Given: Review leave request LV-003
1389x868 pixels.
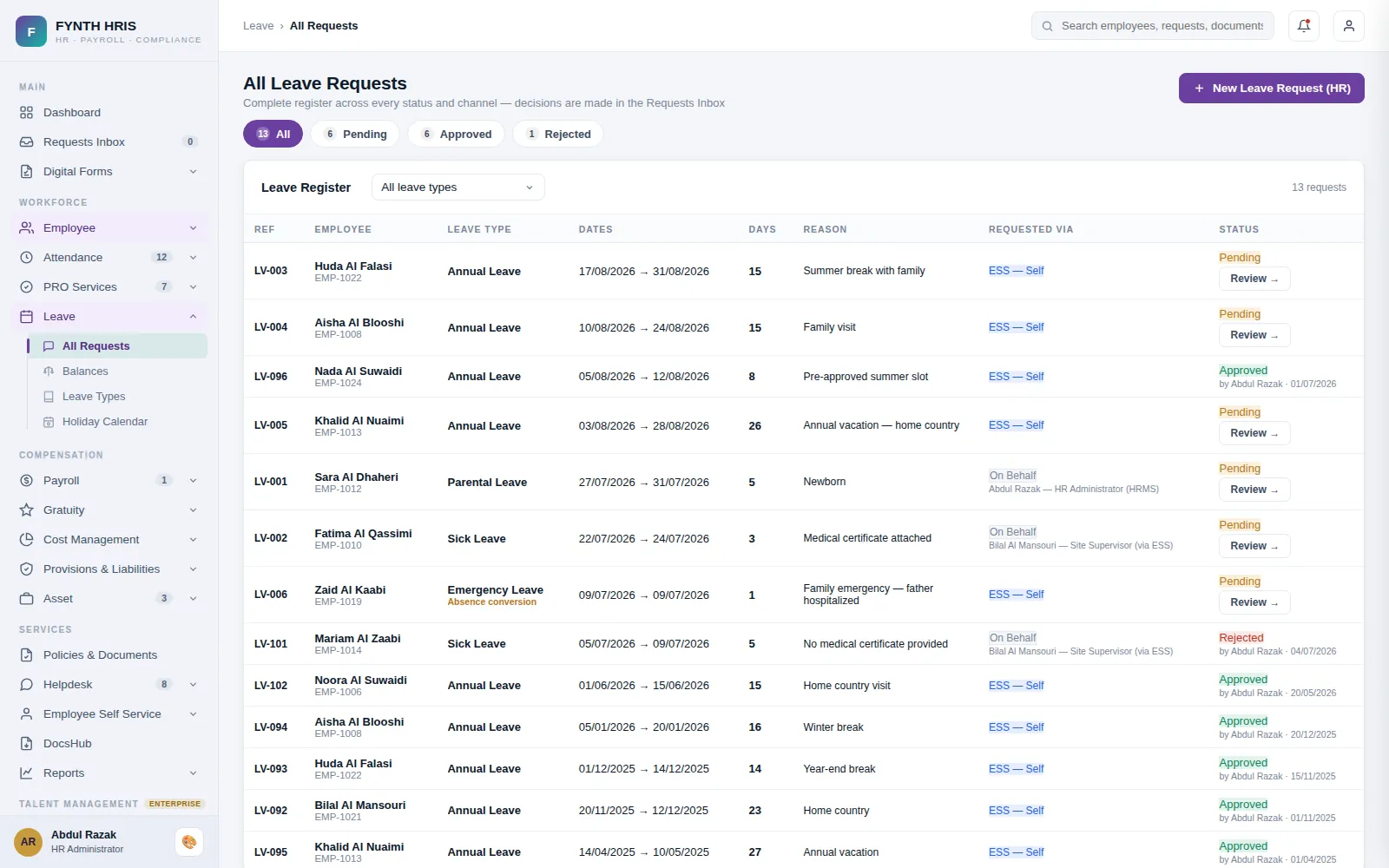Looking at the screenshot, I should point(1254,279).
